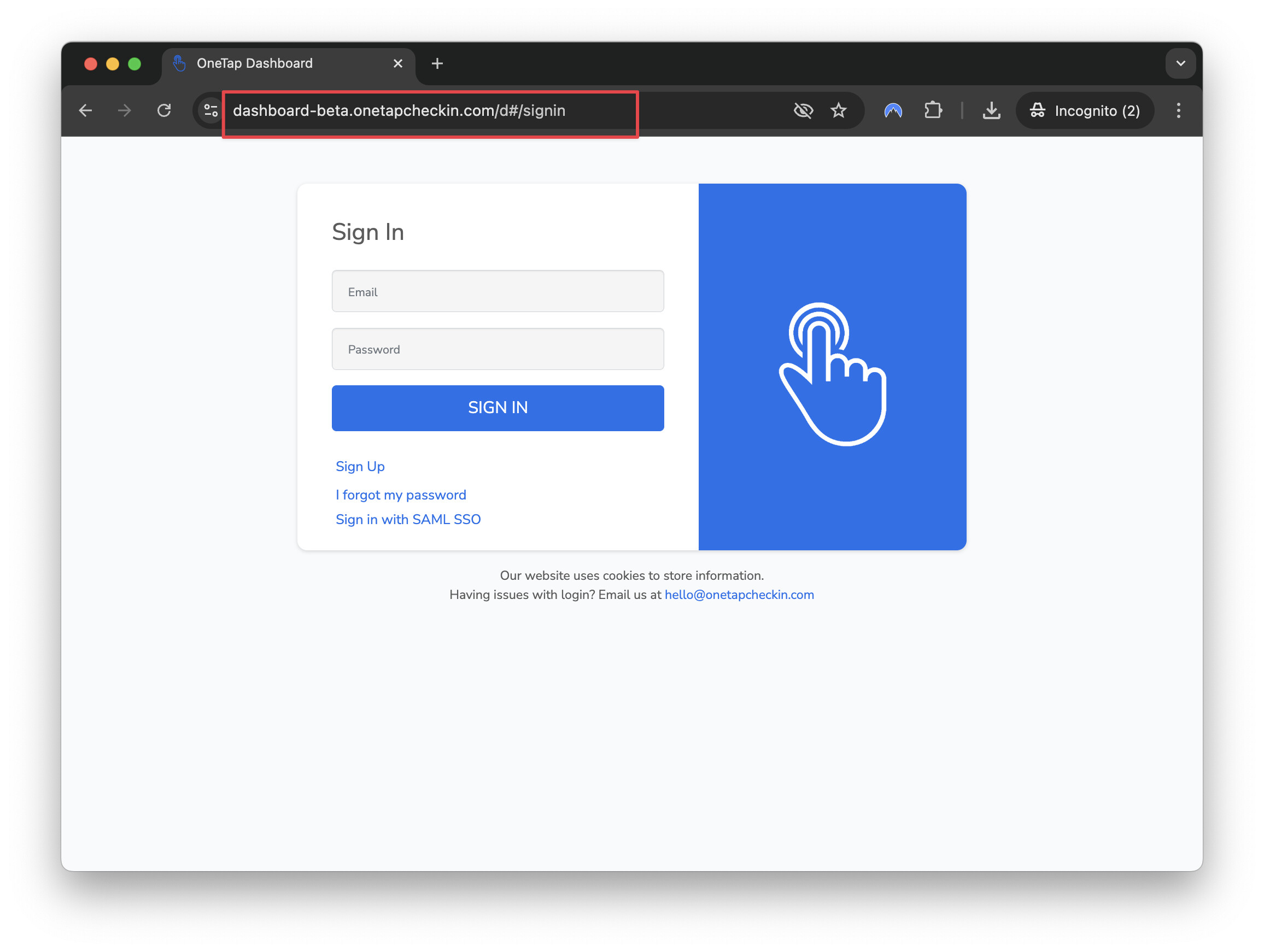This screenshot has height=952, width=1264.
Task: Open the blue arc-shaped browser extension
Action: pos(893,110)
